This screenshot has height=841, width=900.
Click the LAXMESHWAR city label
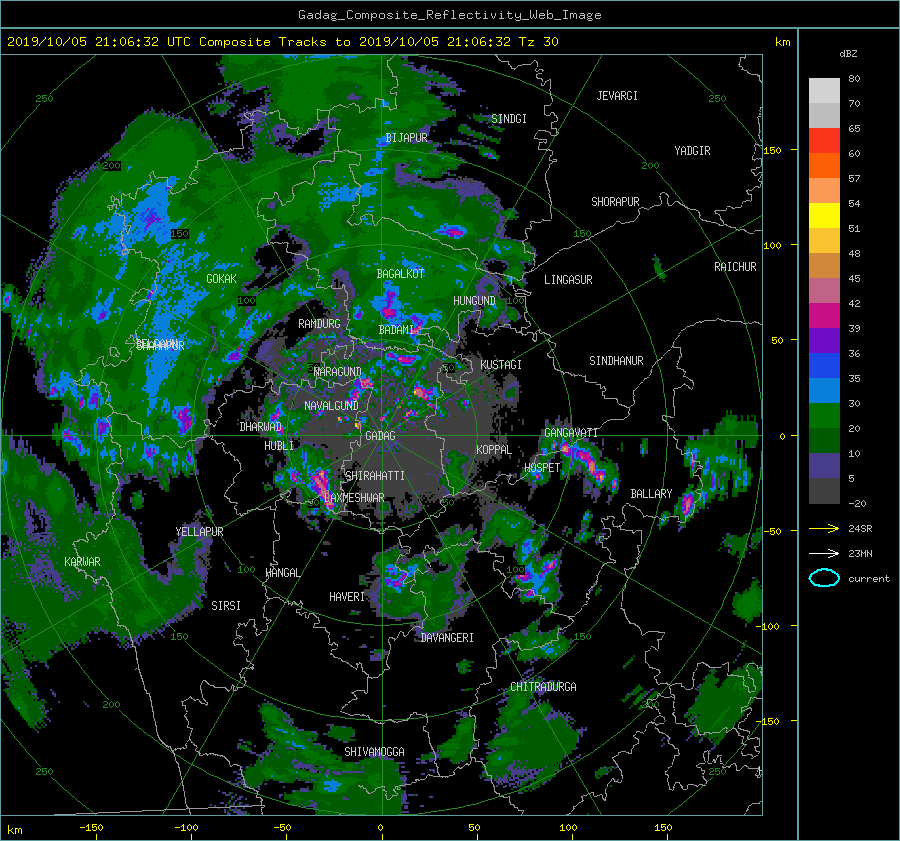pos(354,498)
